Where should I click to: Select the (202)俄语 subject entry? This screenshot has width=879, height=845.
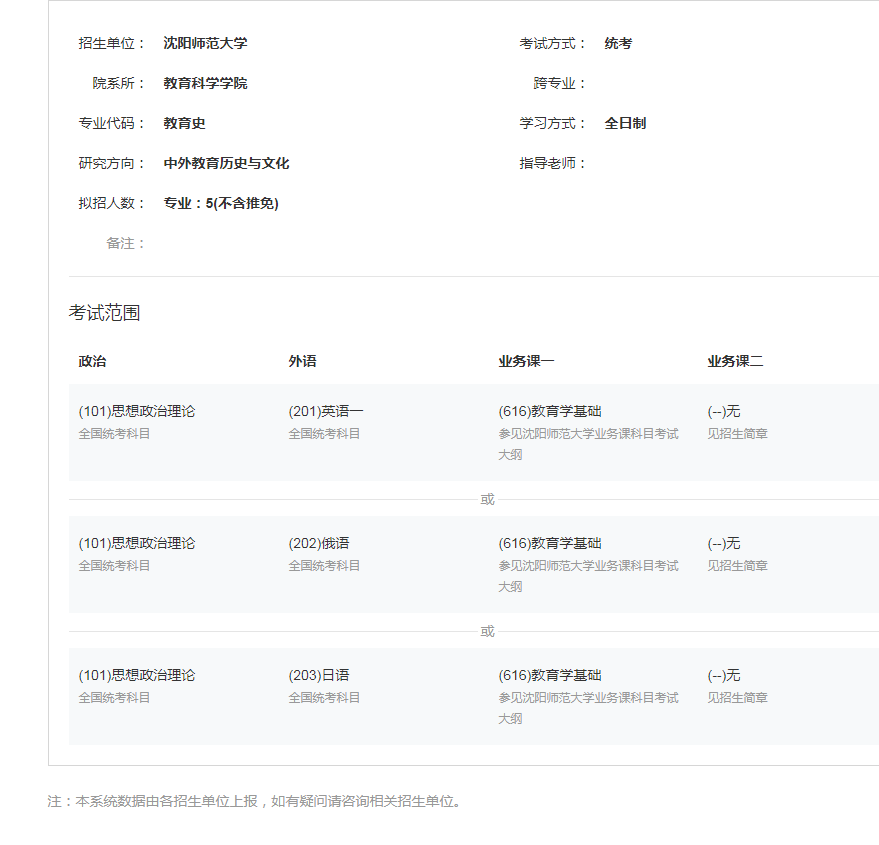pyautogui.click(x=319, y=543)
